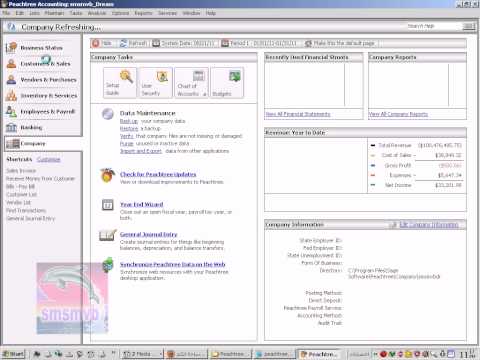Click the Restore a backup link
Image resolution: width=480 pixels, height=360 pixels.
(x=129, y=128)
